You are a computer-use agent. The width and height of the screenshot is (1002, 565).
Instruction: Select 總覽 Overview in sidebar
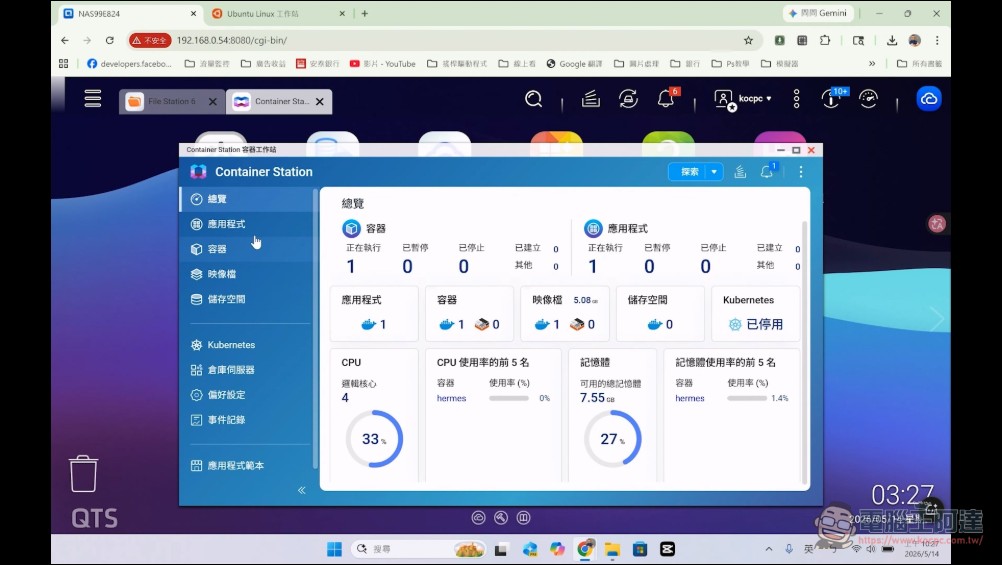click(245, 199)
